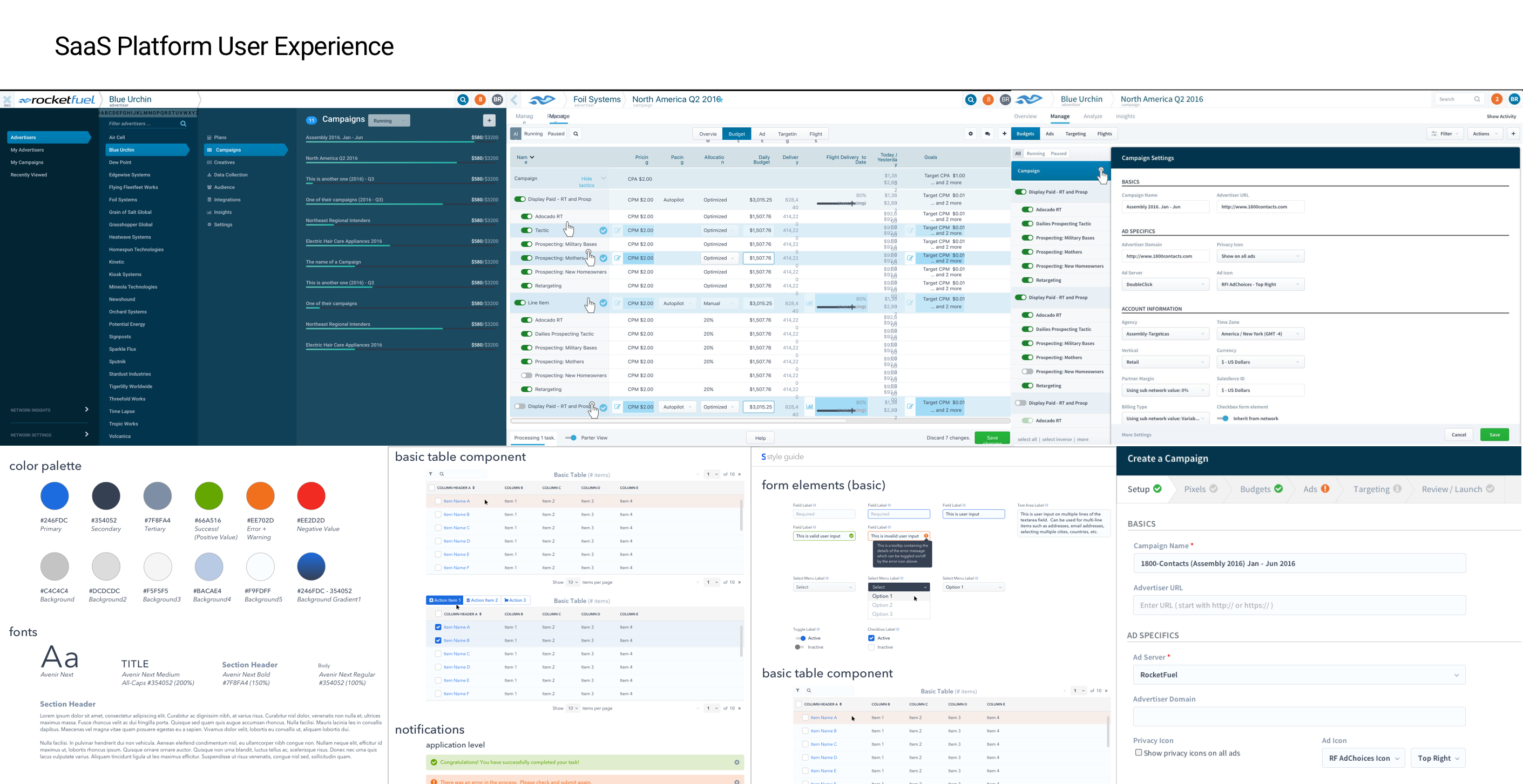Viewport: 1523px width, 784px height.
Task: Open the America / New York time zone dropdown
Action: coord(1260,334)
